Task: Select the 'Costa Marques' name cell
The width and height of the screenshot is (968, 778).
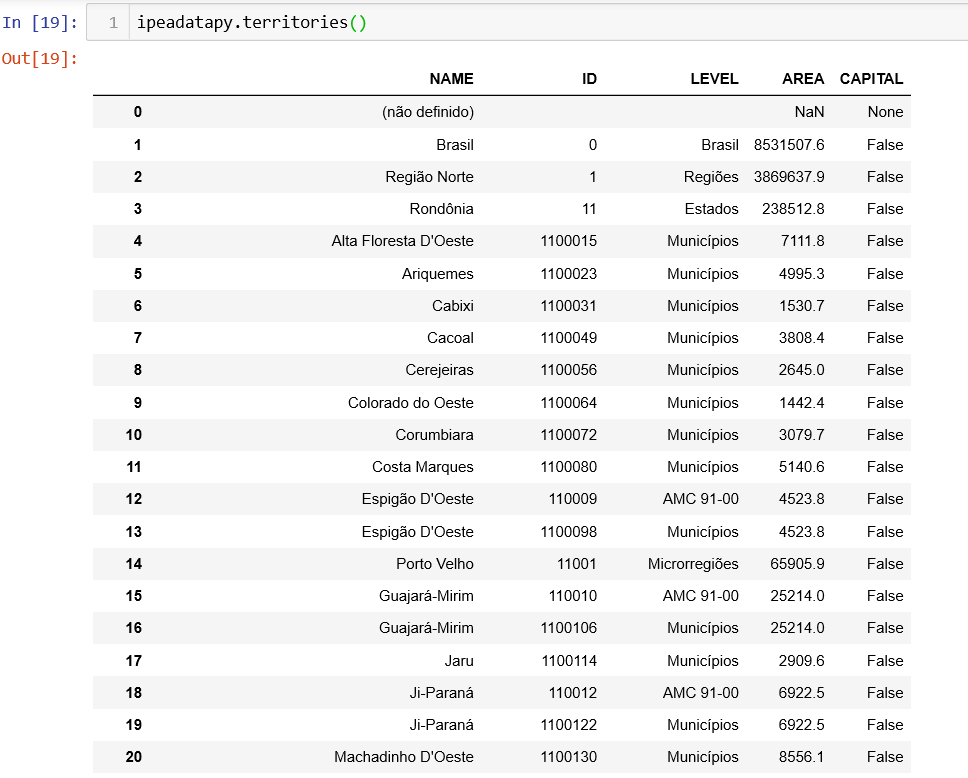Action: click(x=422, y=467)
